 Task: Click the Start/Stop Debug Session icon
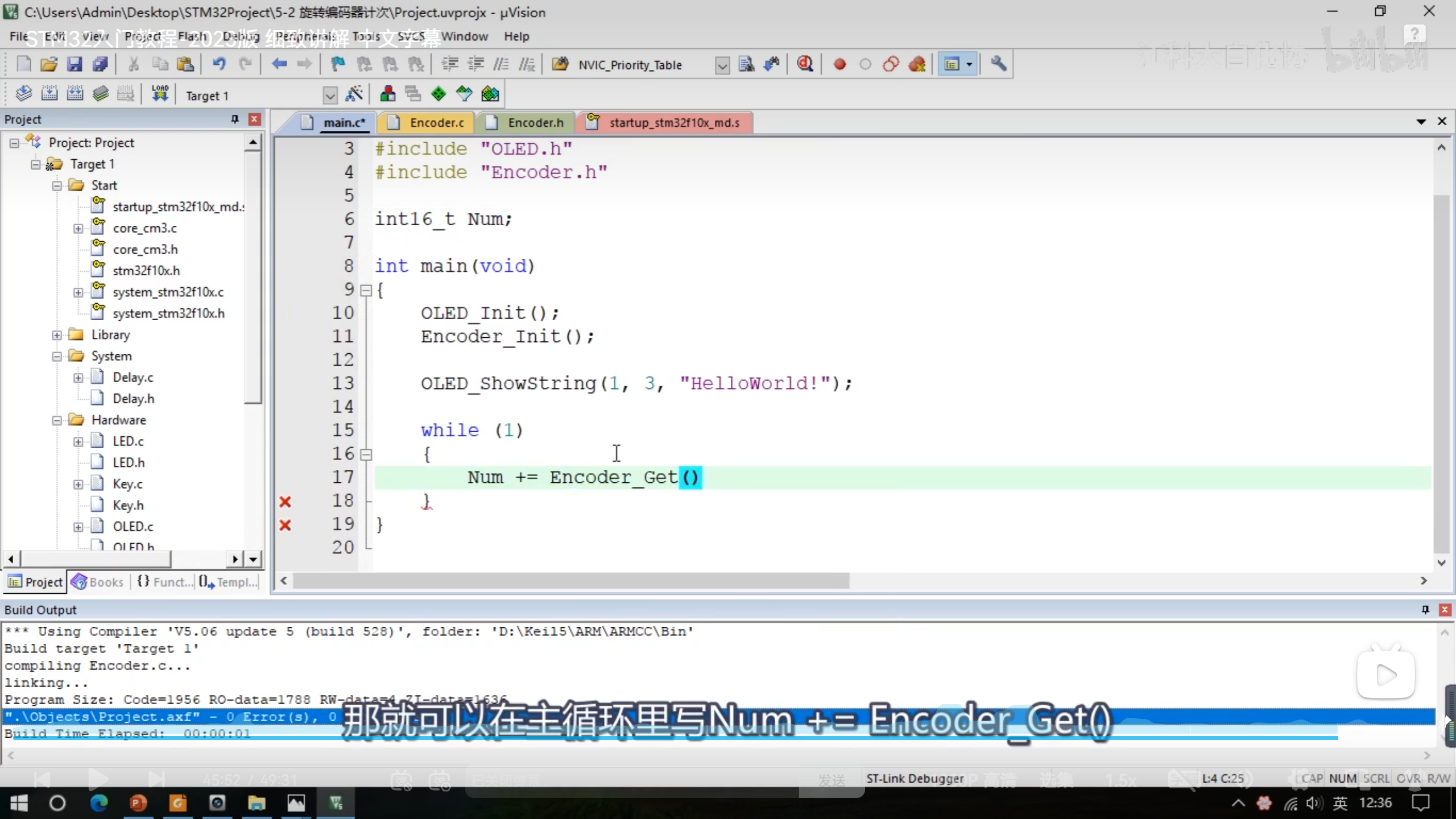click(x=805, y=64)
